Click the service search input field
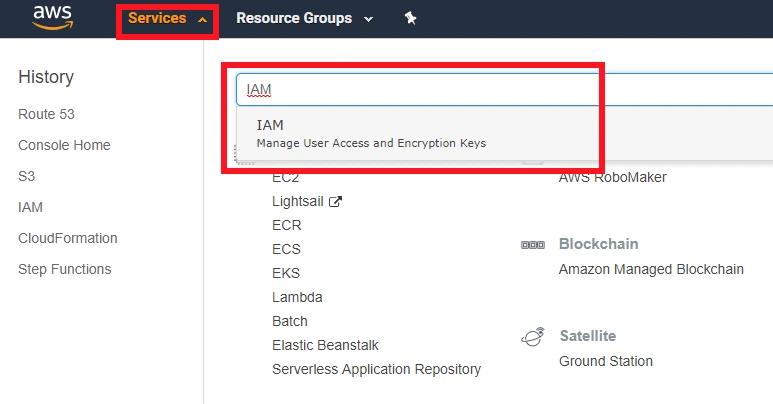This screenshot has height=404, width=773. point(500,89)
